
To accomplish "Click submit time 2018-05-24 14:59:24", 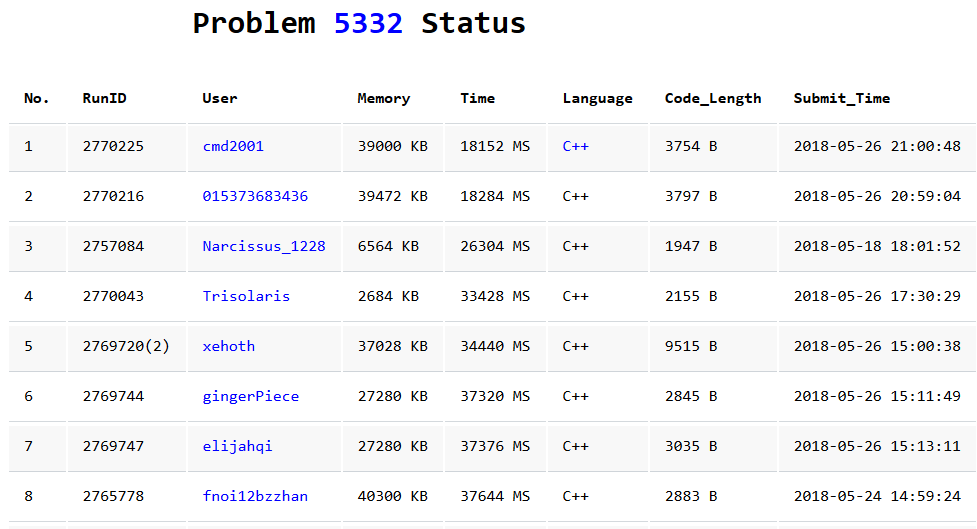I will point(877,496).
